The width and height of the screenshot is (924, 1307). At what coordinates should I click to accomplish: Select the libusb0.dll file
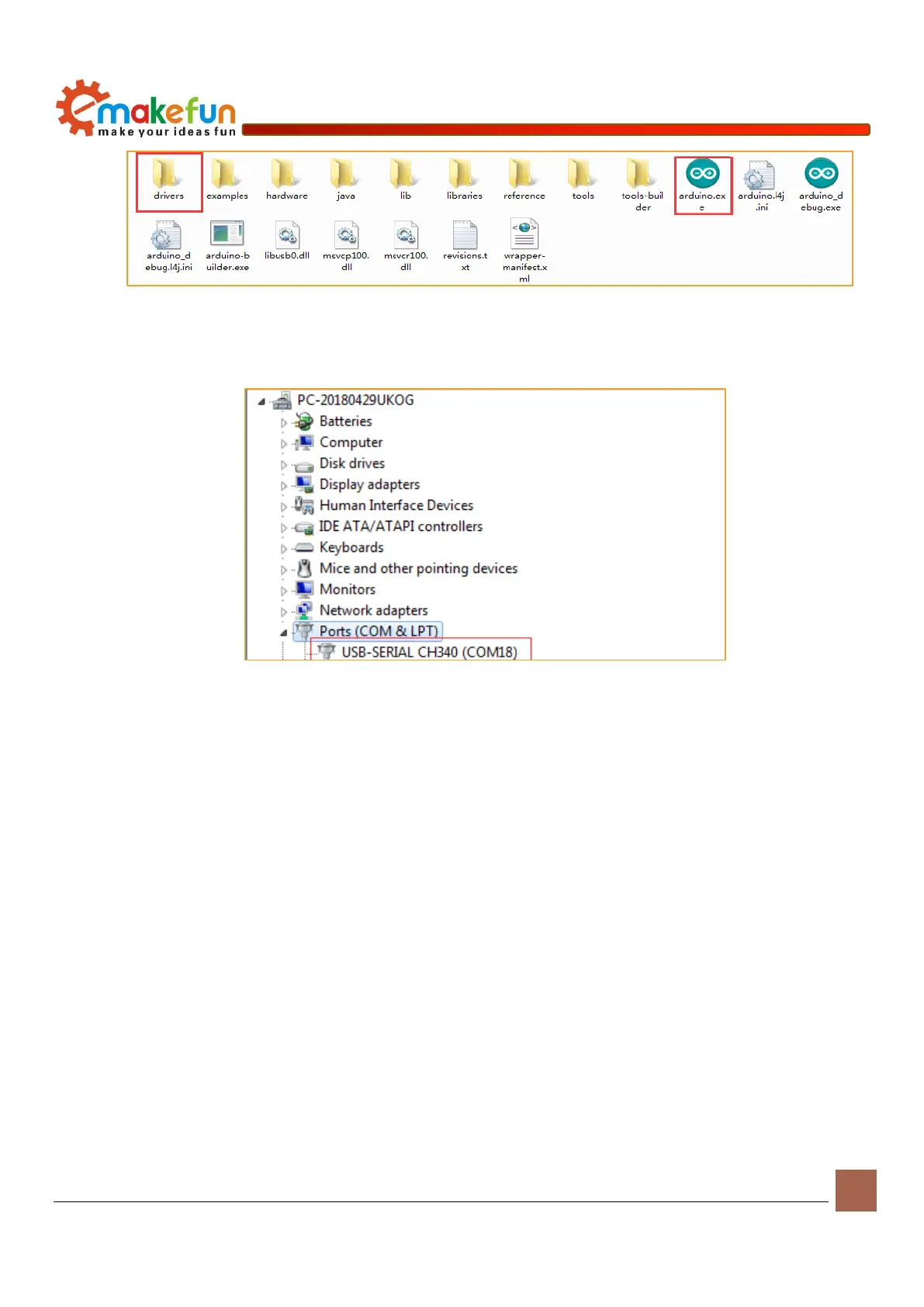[287, 241]
